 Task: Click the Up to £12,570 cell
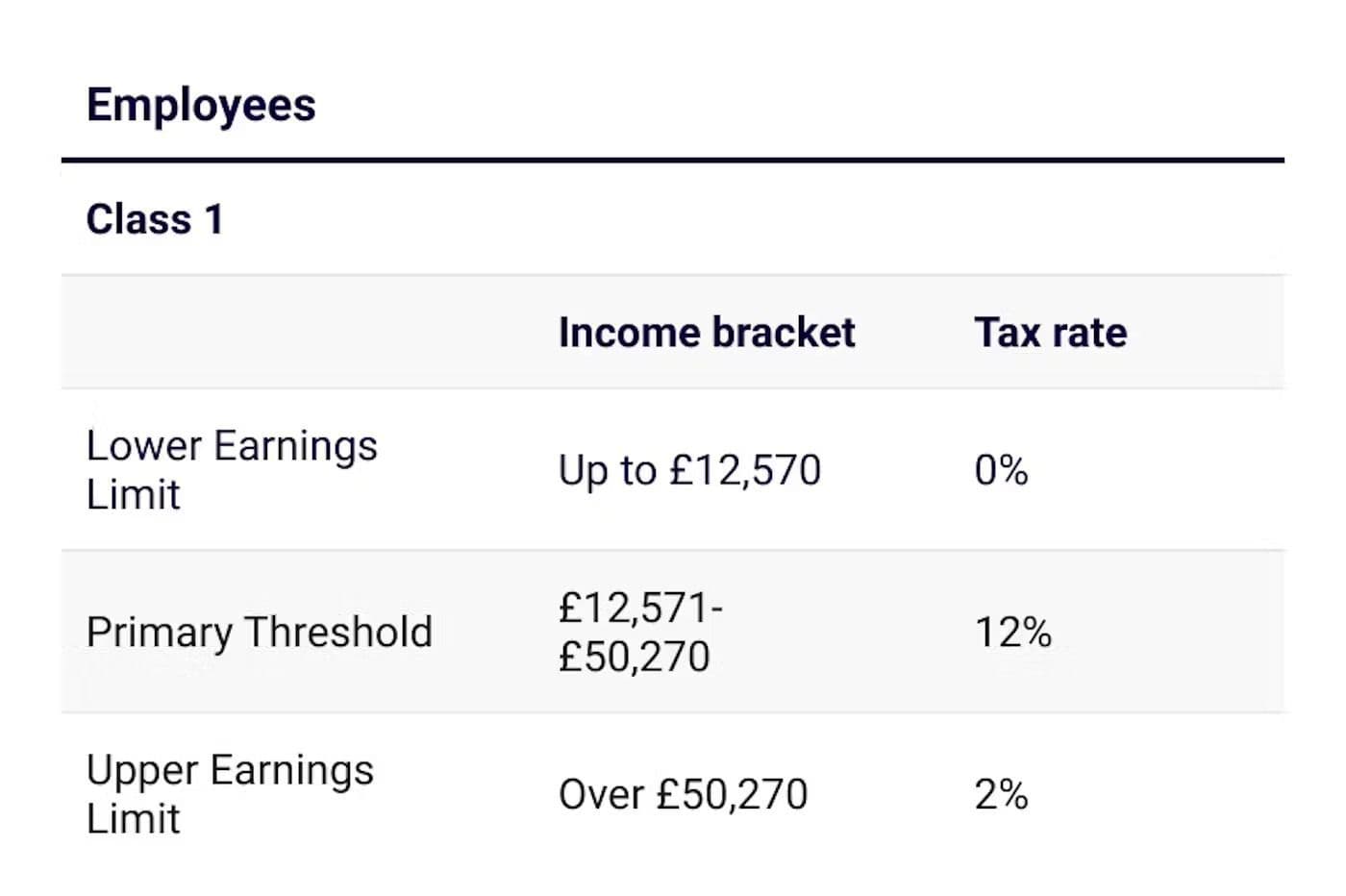[x=689, y=470]
